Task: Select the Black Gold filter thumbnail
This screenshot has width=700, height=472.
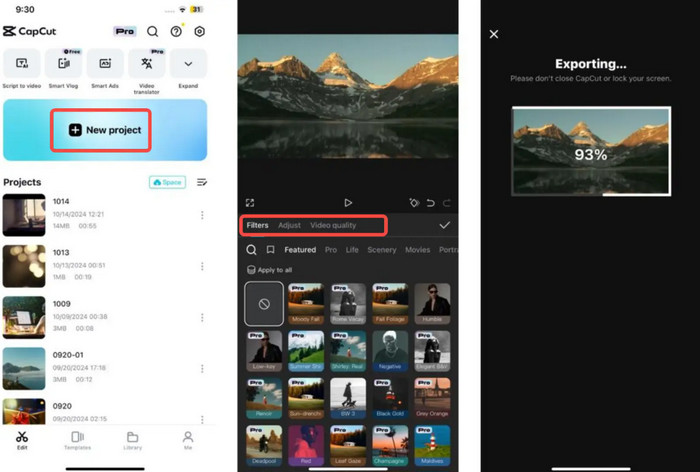Action: click(391, 397)
